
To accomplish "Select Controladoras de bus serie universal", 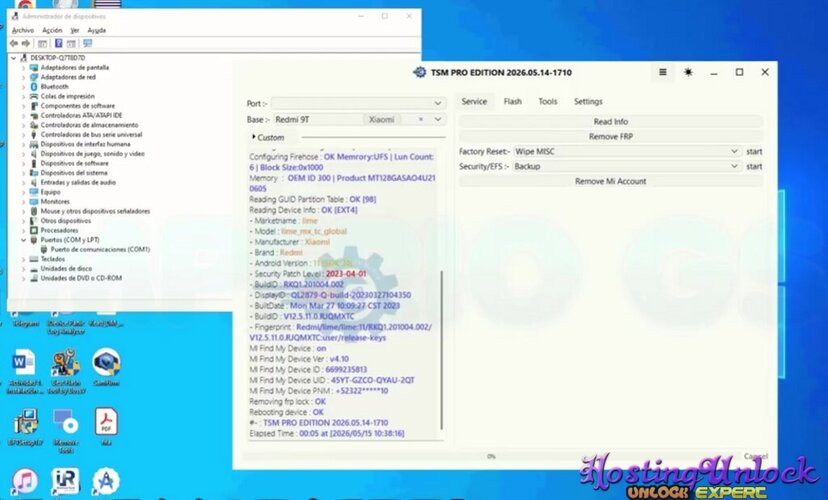I will 91,135.
